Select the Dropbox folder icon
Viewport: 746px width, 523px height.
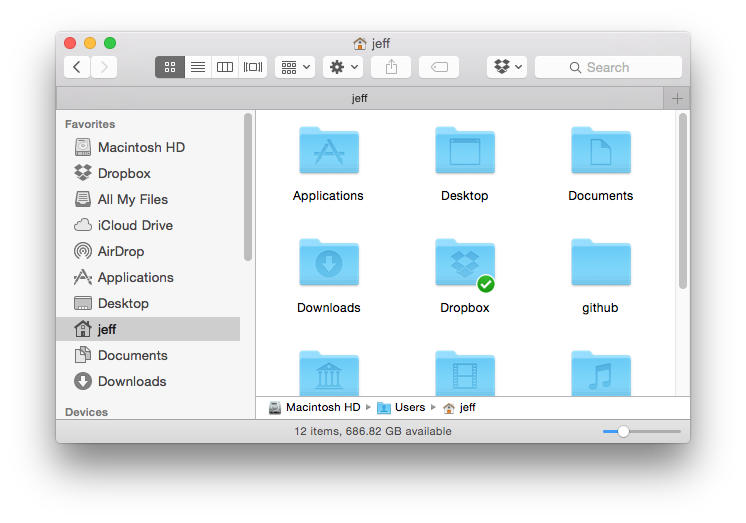pyautogui.click(x=465, y=262)
